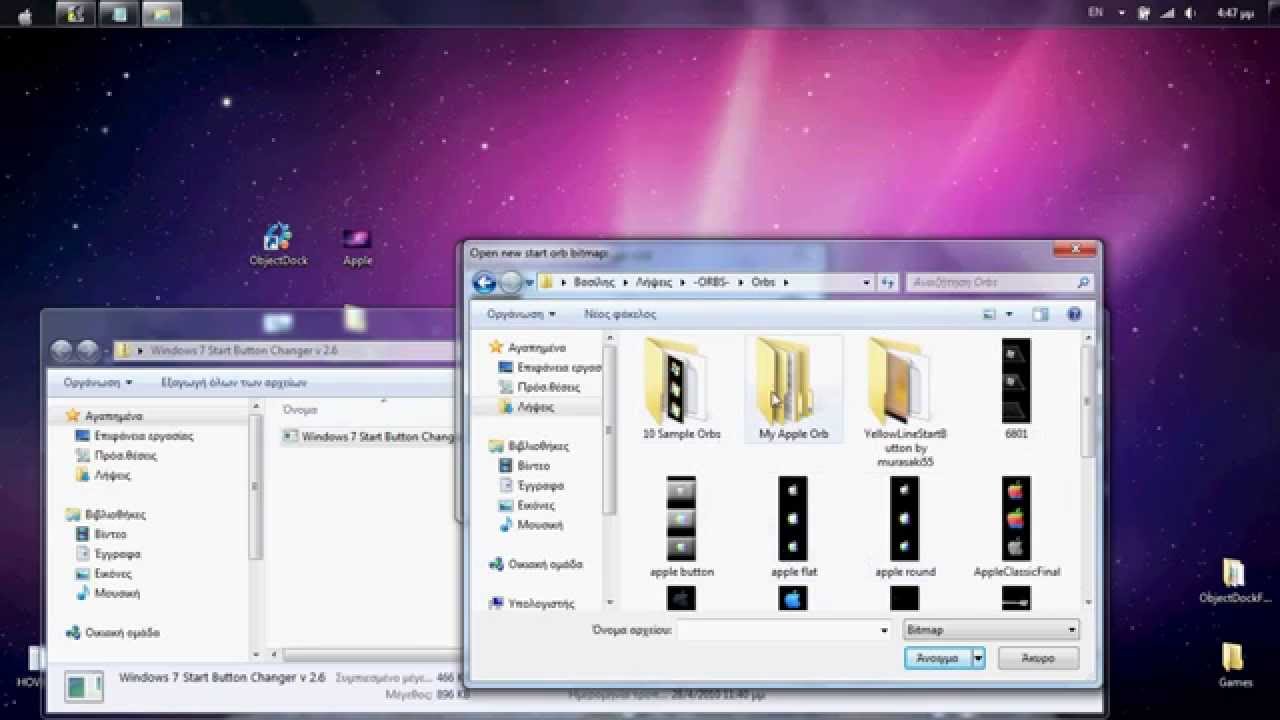Open help icon in the dialog
This screenshot has width=1280, height=720.
pyautogui.click(x=1075, y=314)
